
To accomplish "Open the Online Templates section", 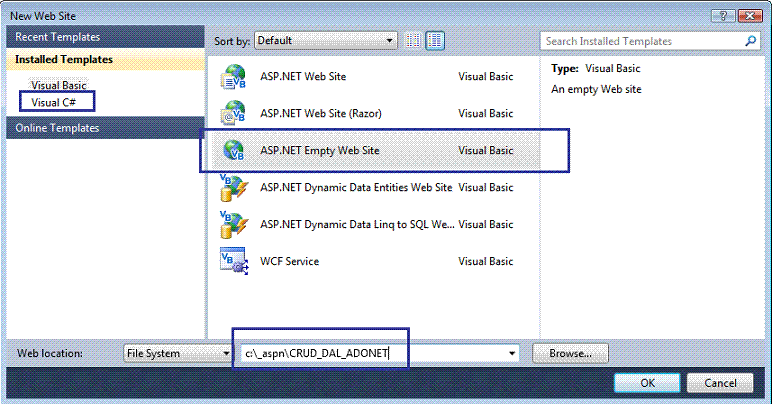I will pyautogui.click(x=105, y=128).
